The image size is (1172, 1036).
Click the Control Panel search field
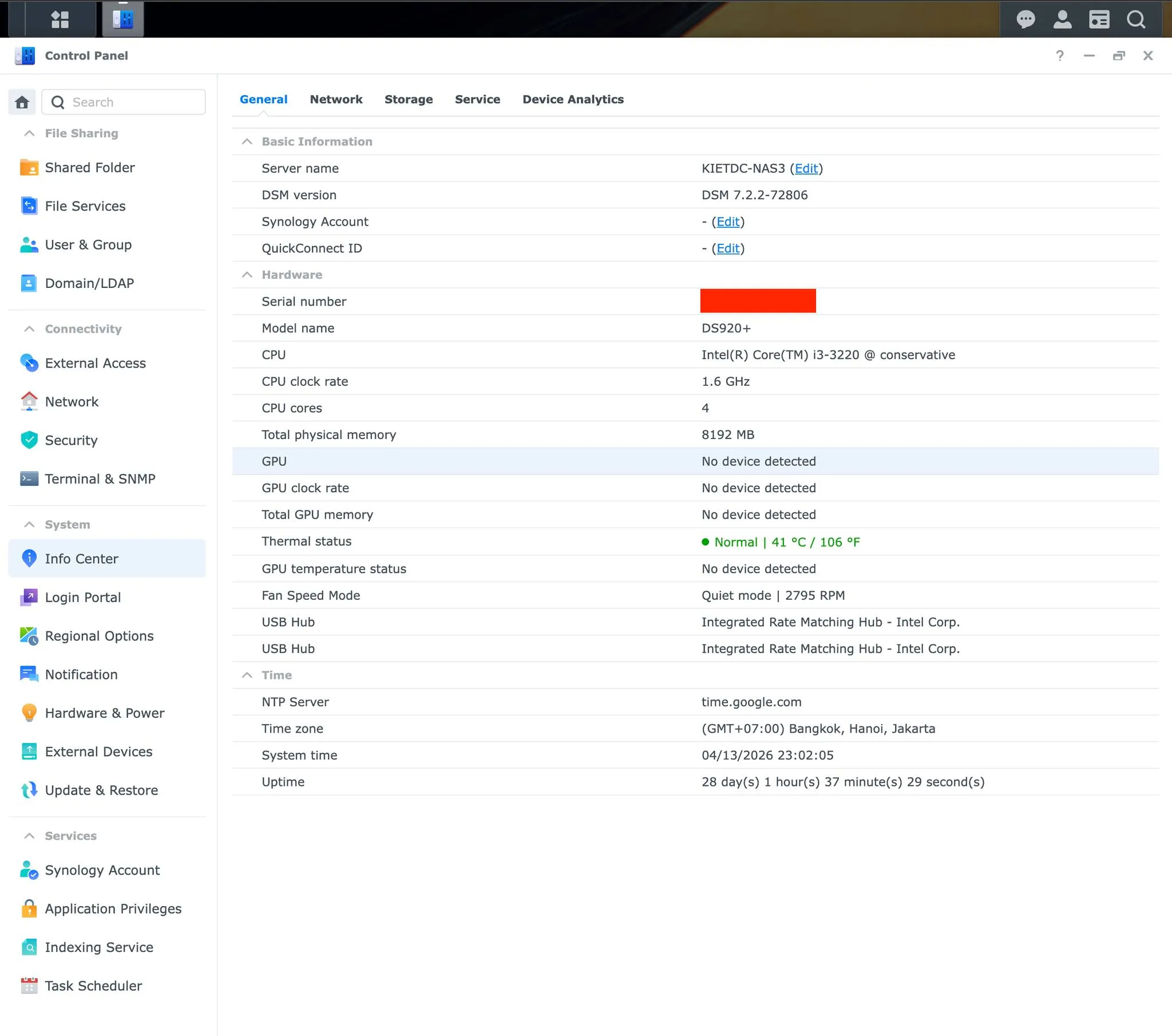pos(124,102)
